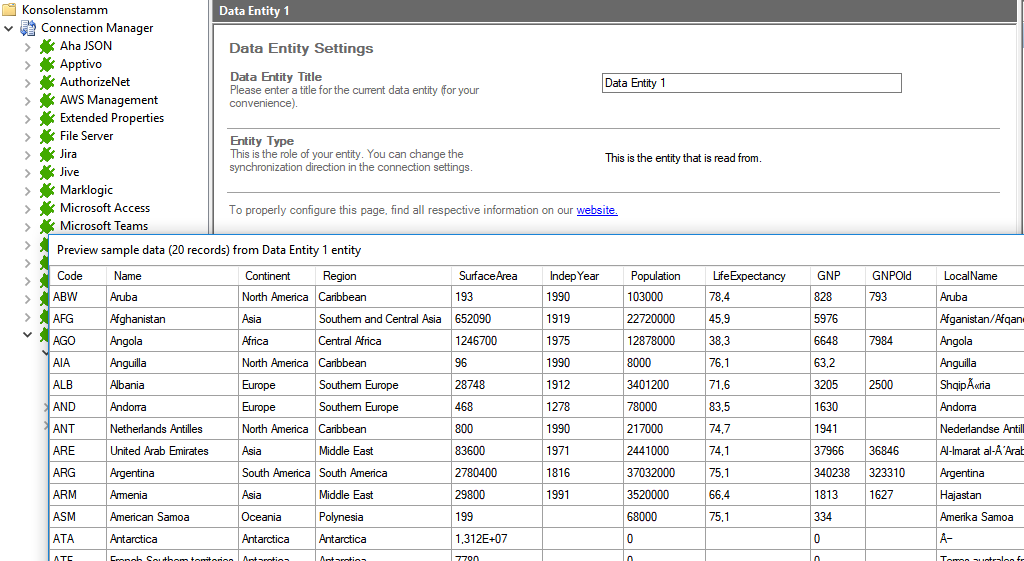Collapse the Connection Manager tree node
The width and height of the screenshot is (1024, 561).
coord(9,28)
